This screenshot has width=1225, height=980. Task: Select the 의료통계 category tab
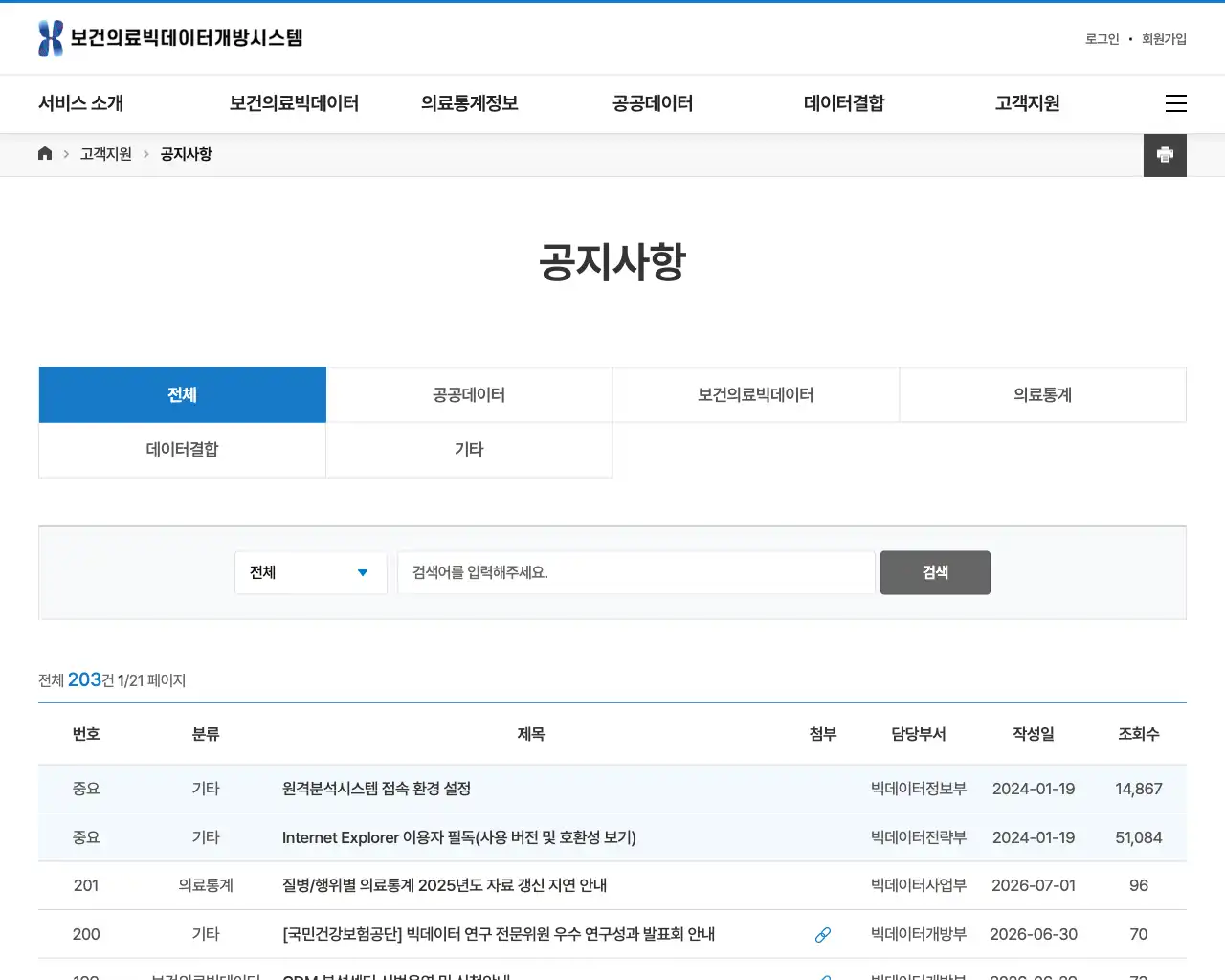click(1043, 394)
